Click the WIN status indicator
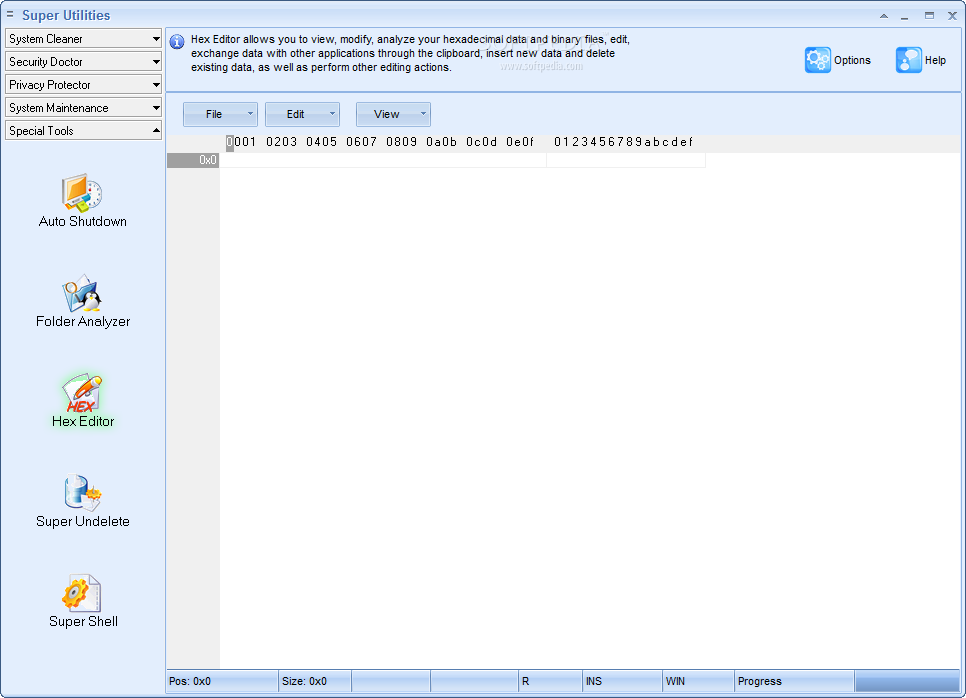 [x=698, y=681]
